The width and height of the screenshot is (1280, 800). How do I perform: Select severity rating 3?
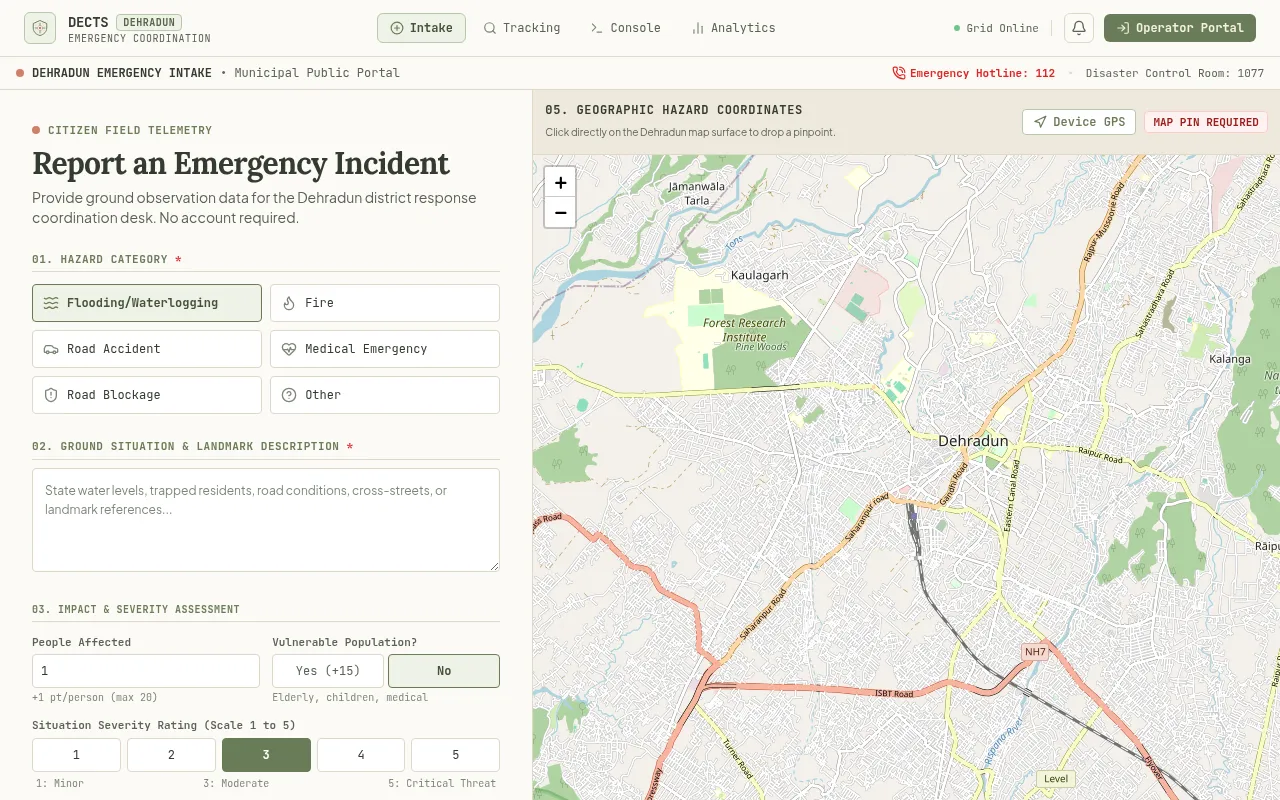tap(266, 755)
